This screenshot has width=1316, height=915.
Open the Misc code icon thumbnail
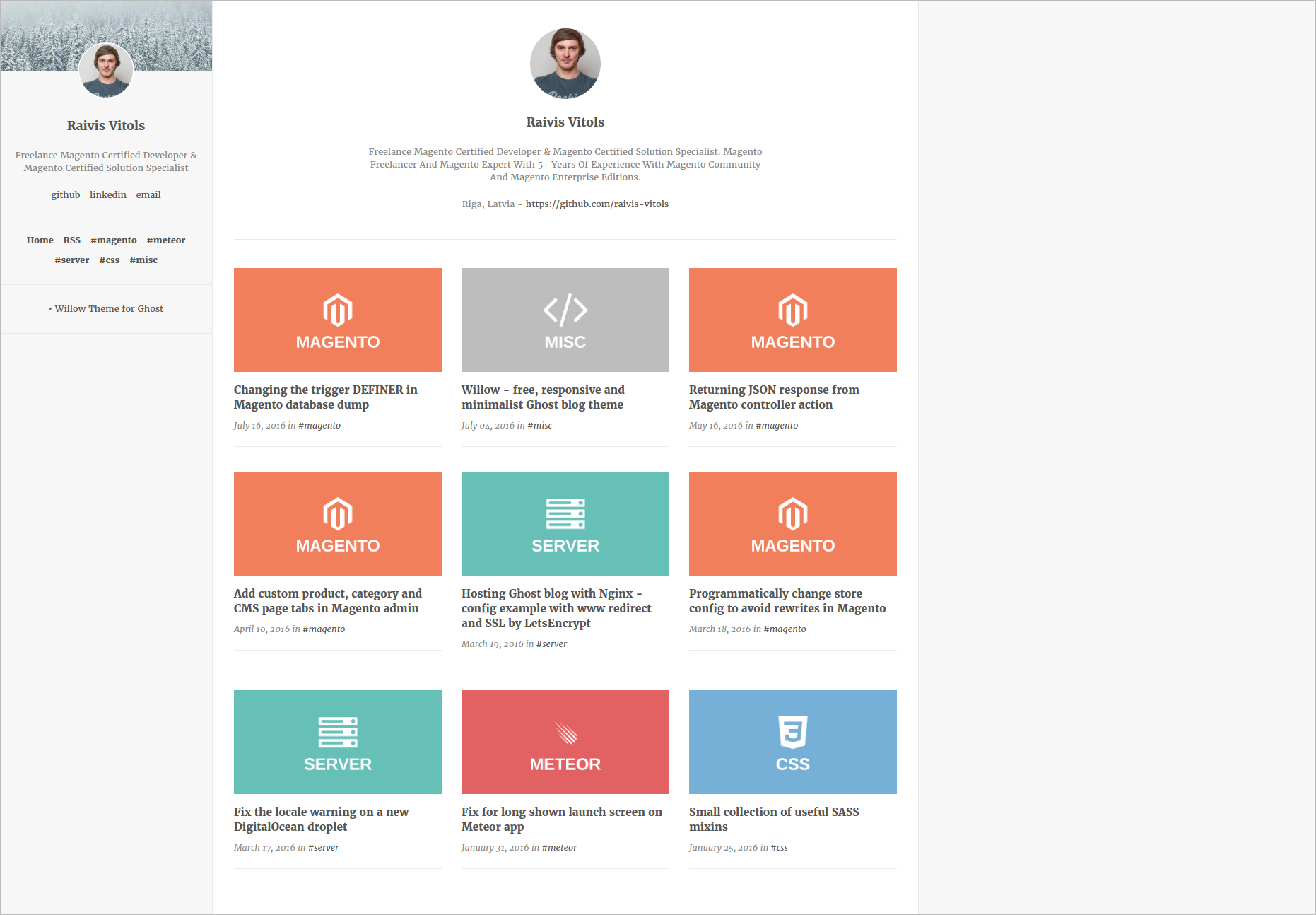pos(565,320)
